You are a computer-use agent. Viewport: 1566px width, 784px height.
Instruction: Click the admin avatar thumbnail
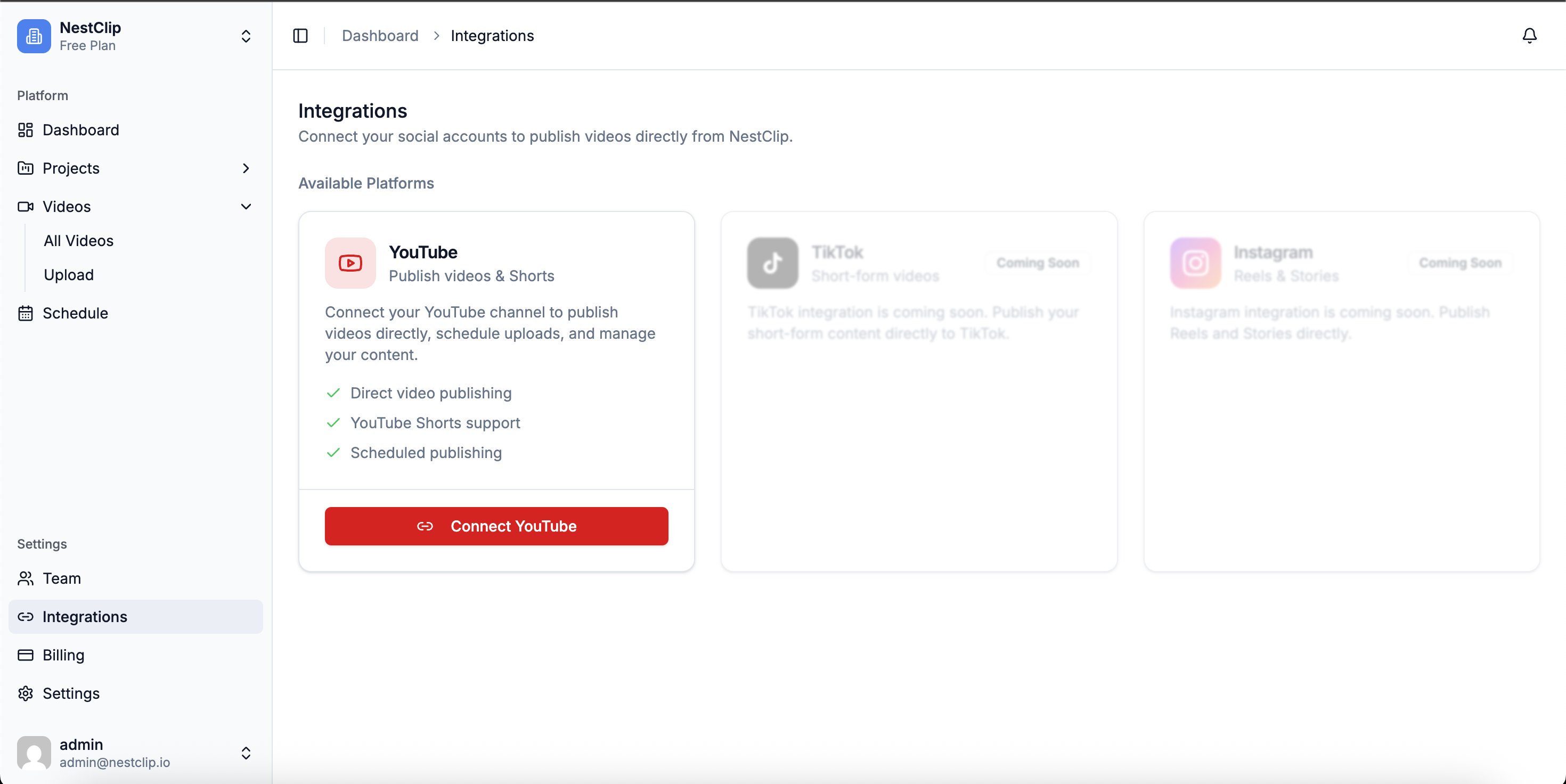click(x=34, y=753)
